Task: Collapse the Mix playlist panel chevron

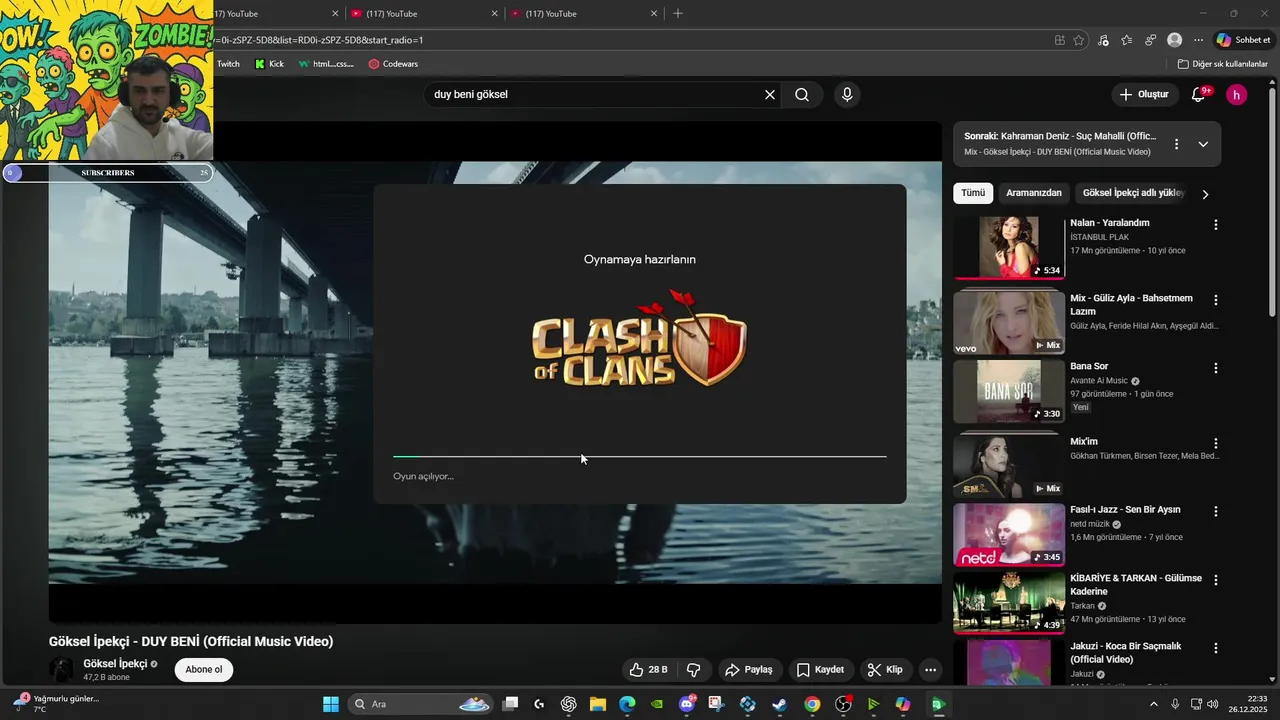Action: coord(1203,144)
